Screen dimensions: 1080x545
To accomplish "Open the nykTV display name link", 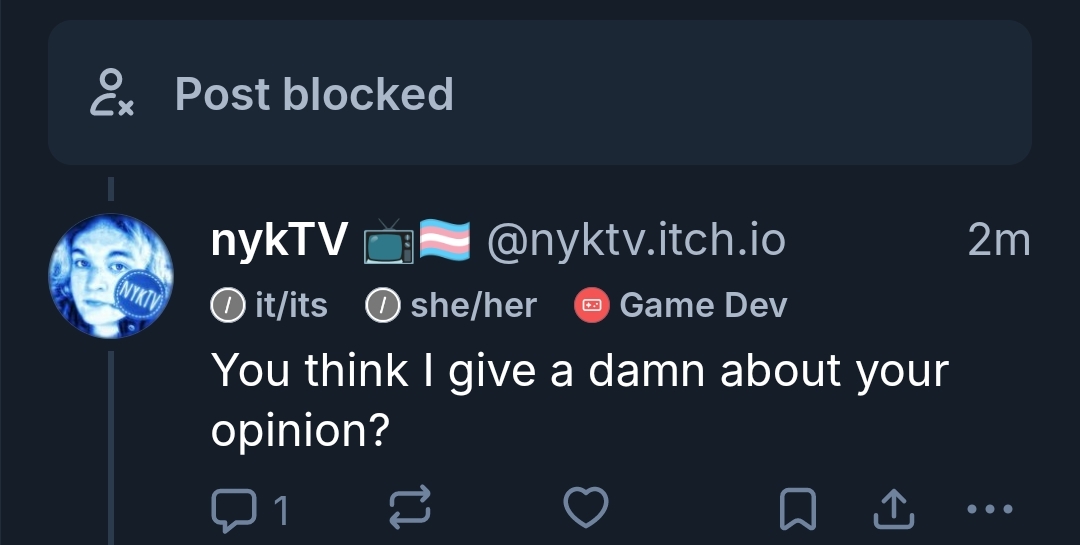I will (x=280, y=241).
